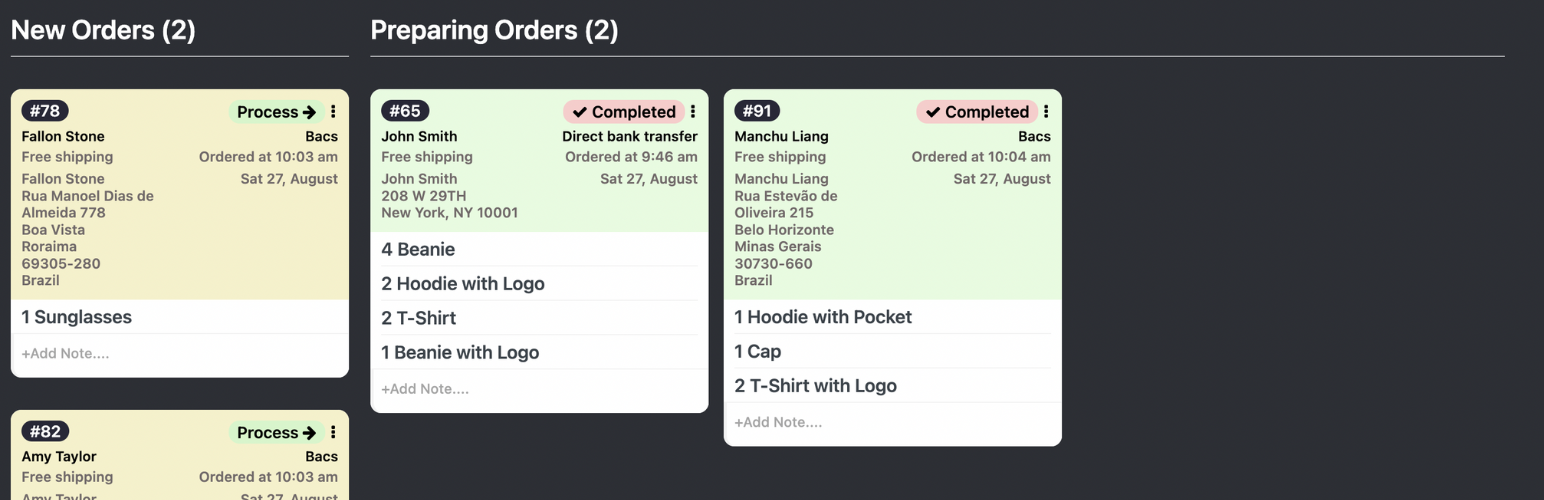The height and width of the screenshot is (500, 1544).
Task: Click the #82 order number badge
Action: (x=45, y=432)
